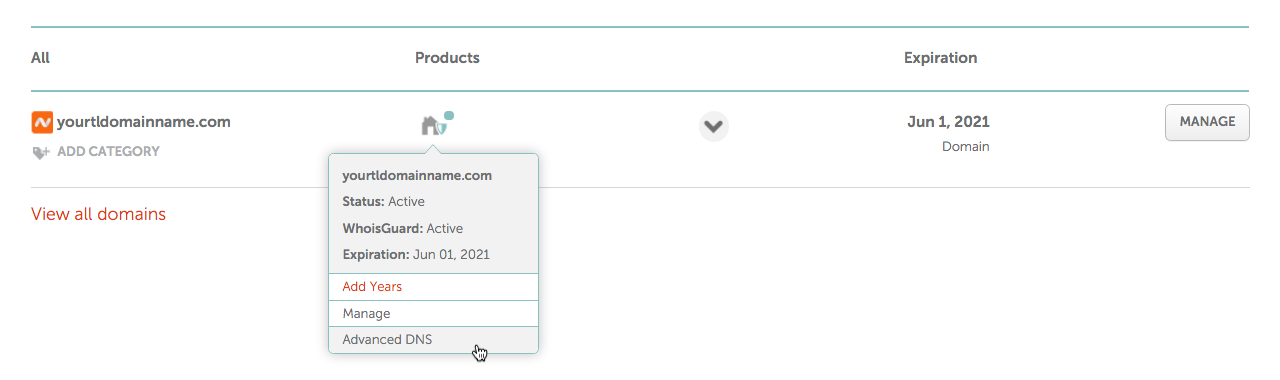Image resolution: width=1280 pixels, height=380 pixels.
Task: Click the orange Namecheap logo icon
Action: click(42, 122)
